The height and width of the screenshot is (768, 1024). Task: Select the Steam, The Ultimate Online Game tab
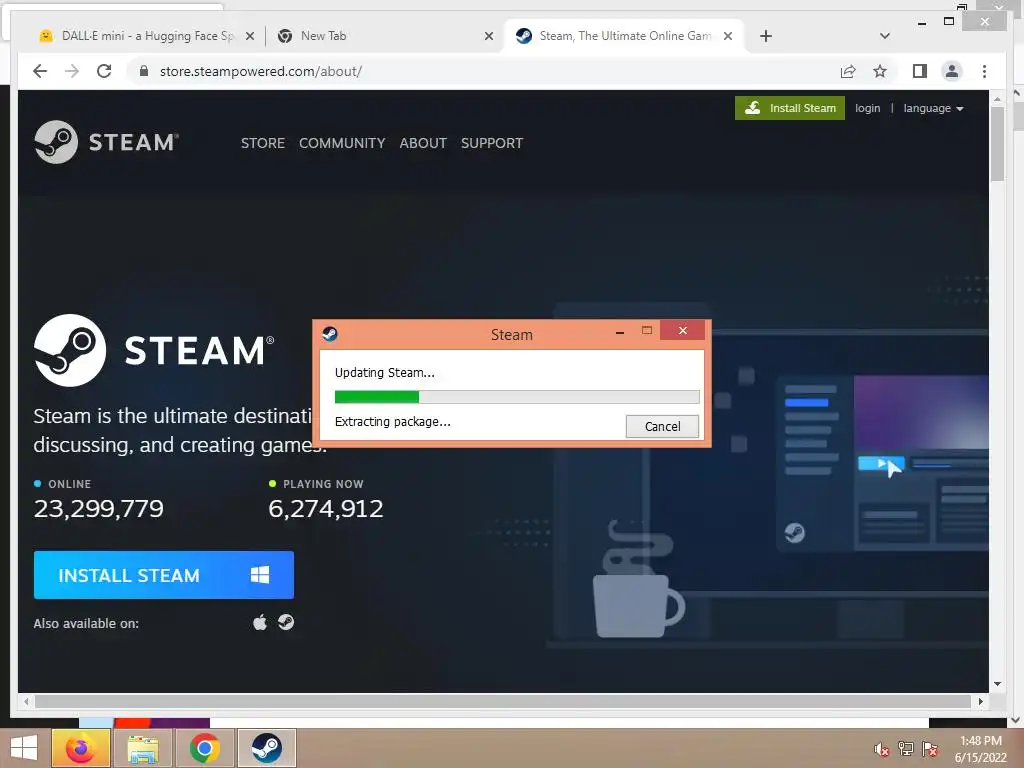point(625,36)
